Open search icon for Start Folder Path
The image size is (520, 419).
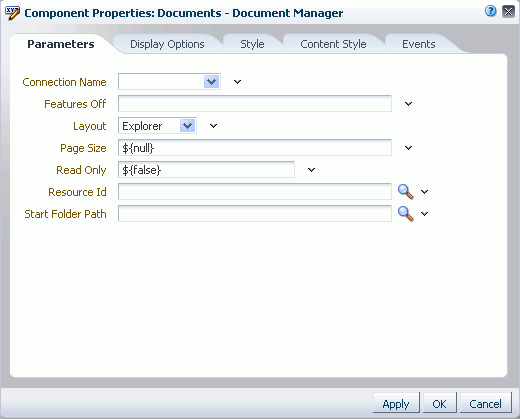pos(405,214)
